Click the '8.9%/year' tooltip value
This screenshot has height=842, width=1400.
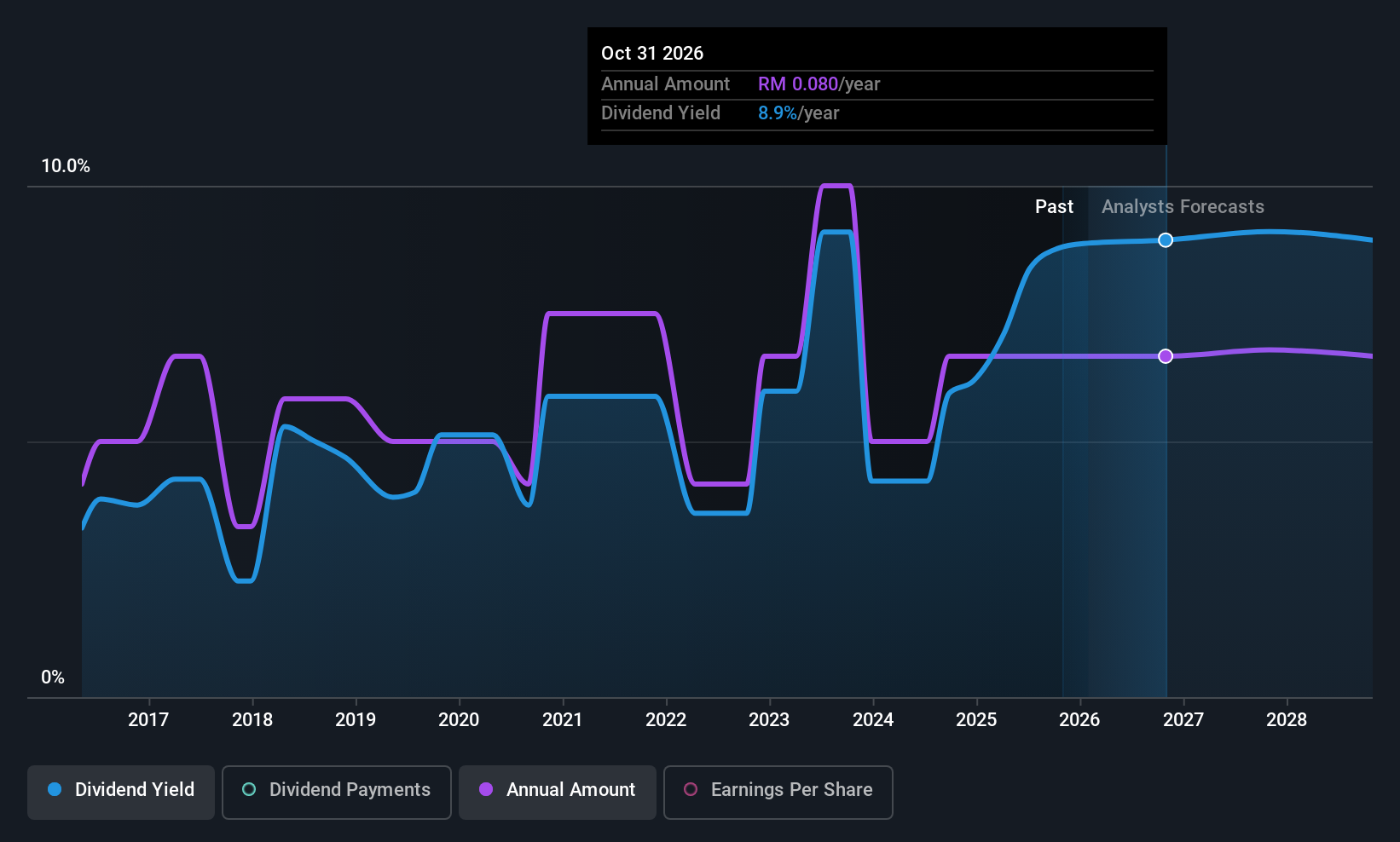tap(798, 113)
